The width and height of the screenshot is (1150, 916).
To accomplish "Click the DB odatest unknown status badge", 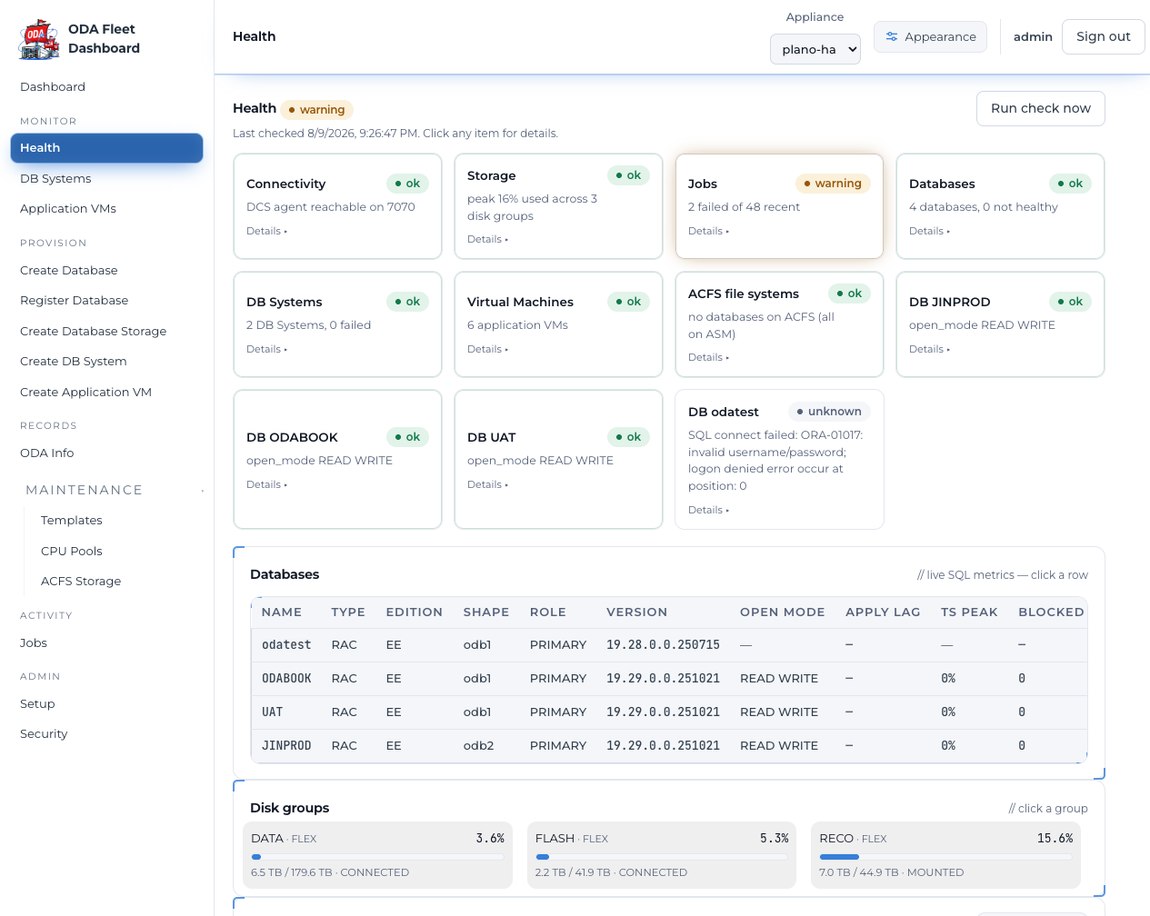I will click(829, 411).
